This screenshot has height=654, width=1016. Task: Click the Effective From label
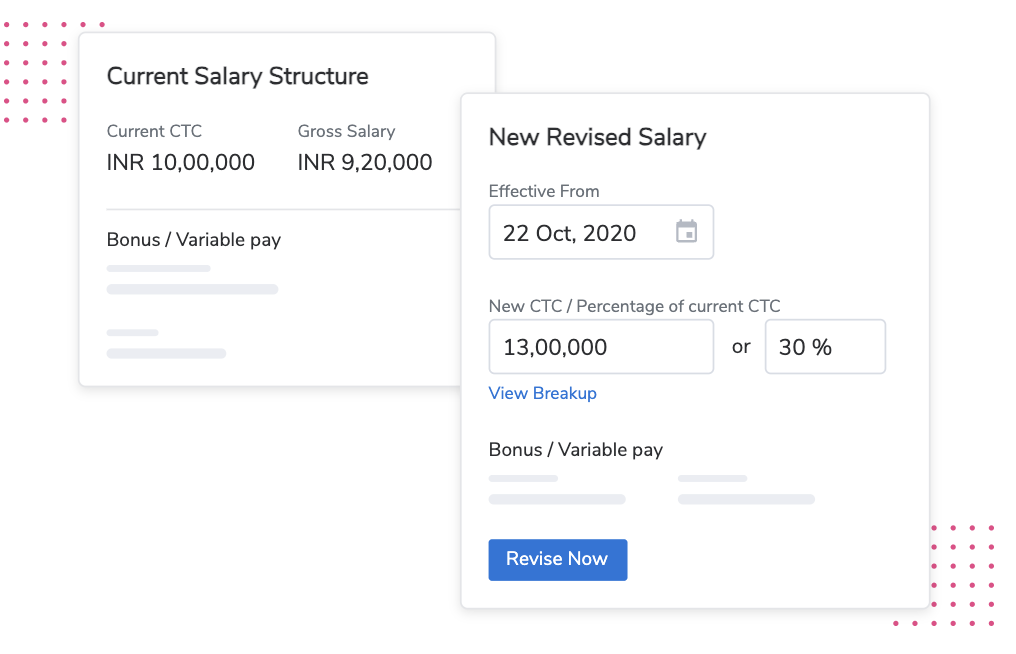543,191
